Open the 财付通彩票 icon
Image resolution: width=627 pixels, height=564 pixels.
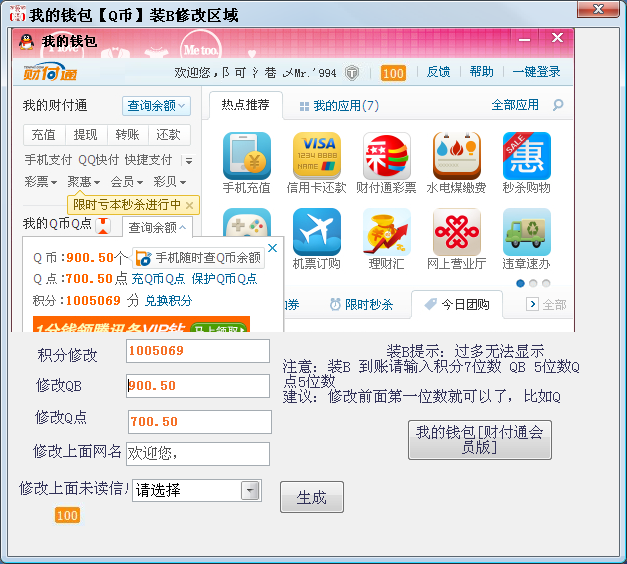387,156
